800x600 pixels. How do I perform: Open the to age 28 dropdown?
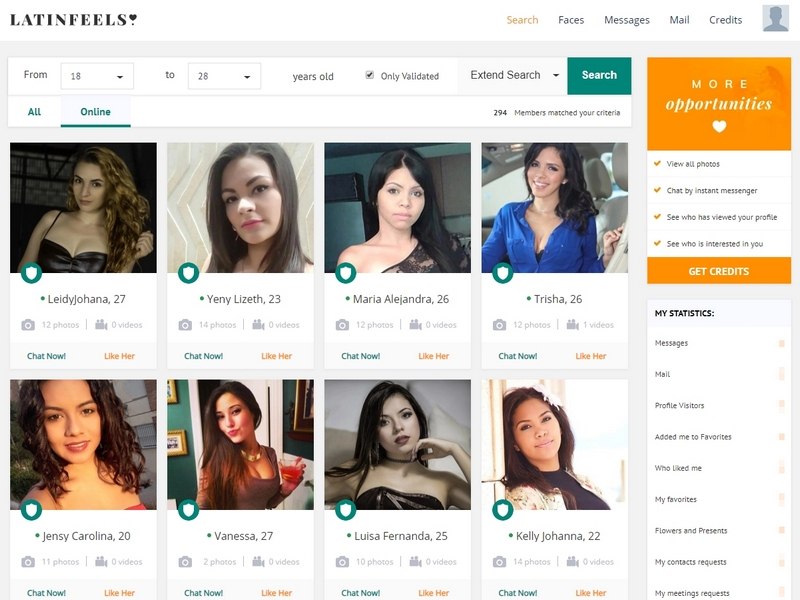224,76
